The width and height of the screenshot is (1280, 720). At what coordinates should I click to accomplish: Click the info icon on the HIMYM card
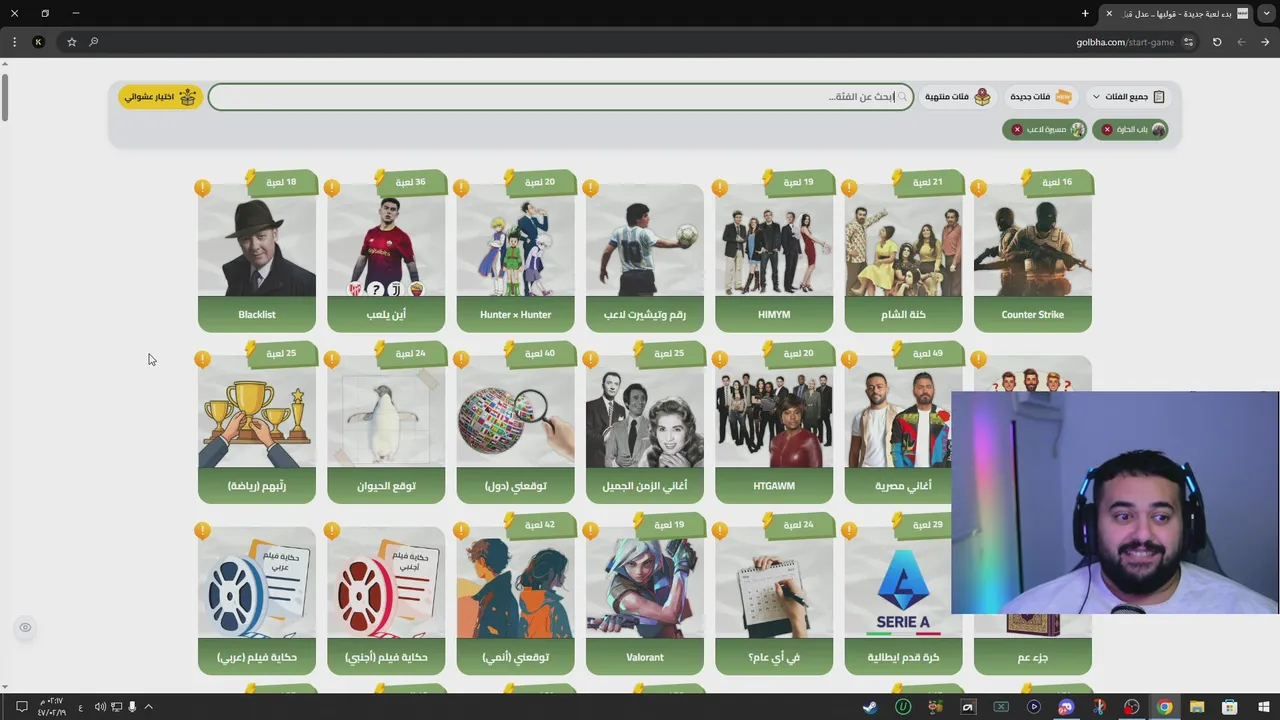720,188
